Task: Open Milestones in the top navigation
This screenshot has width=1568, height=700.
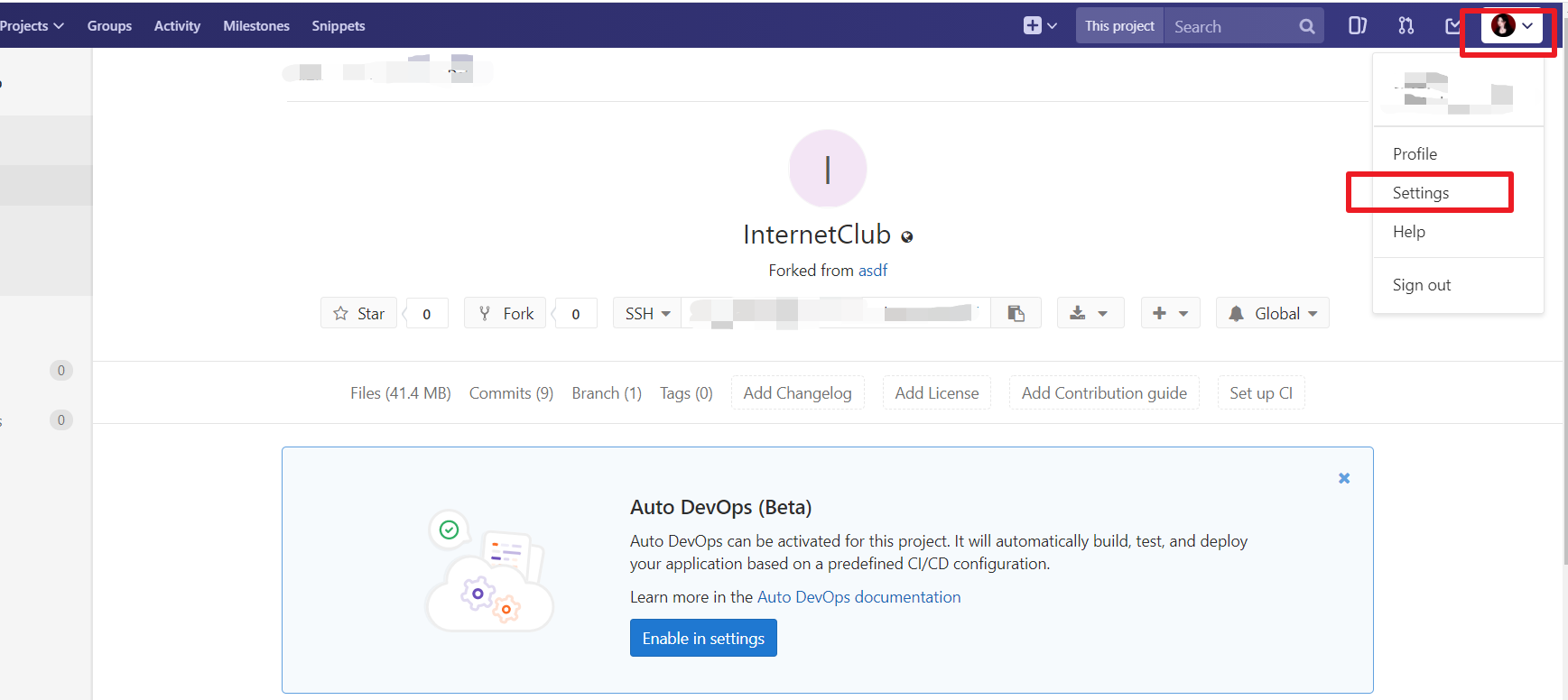Action: click(256, 26)
